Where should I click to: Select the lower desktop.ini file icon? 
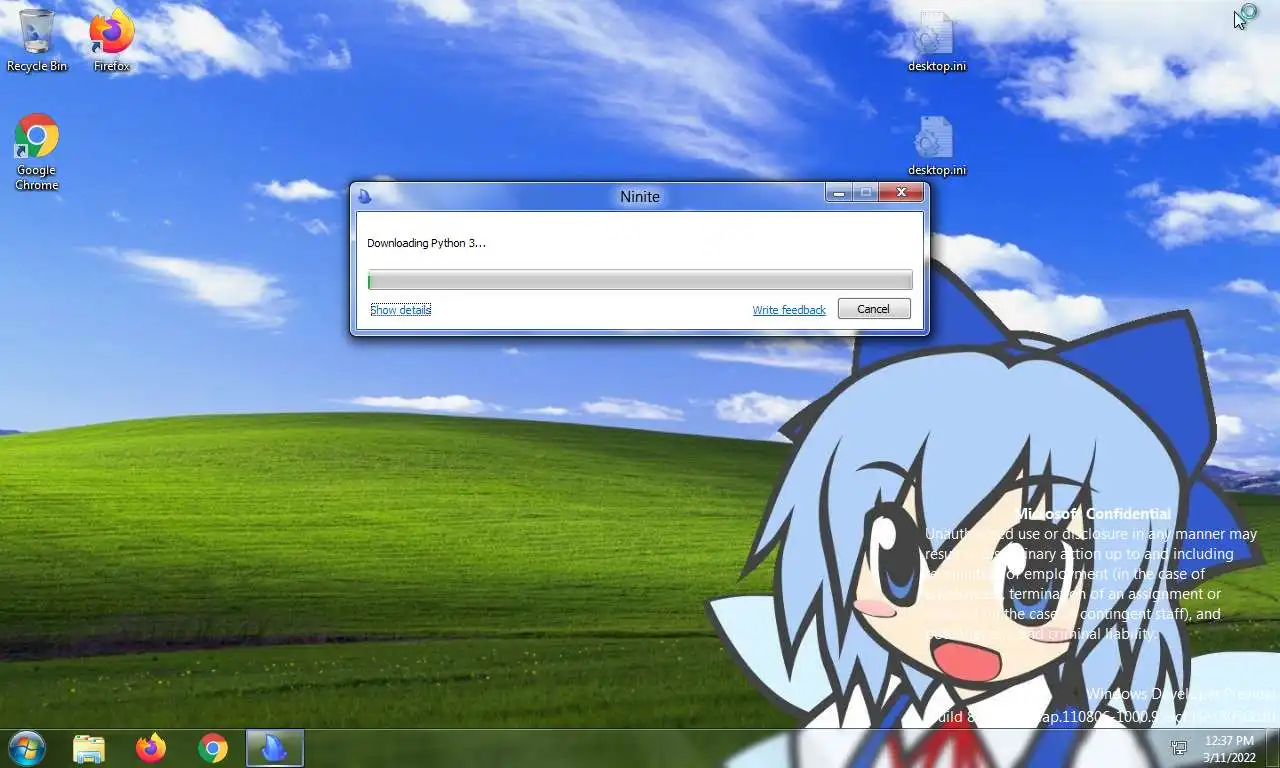tap(937, 146)
